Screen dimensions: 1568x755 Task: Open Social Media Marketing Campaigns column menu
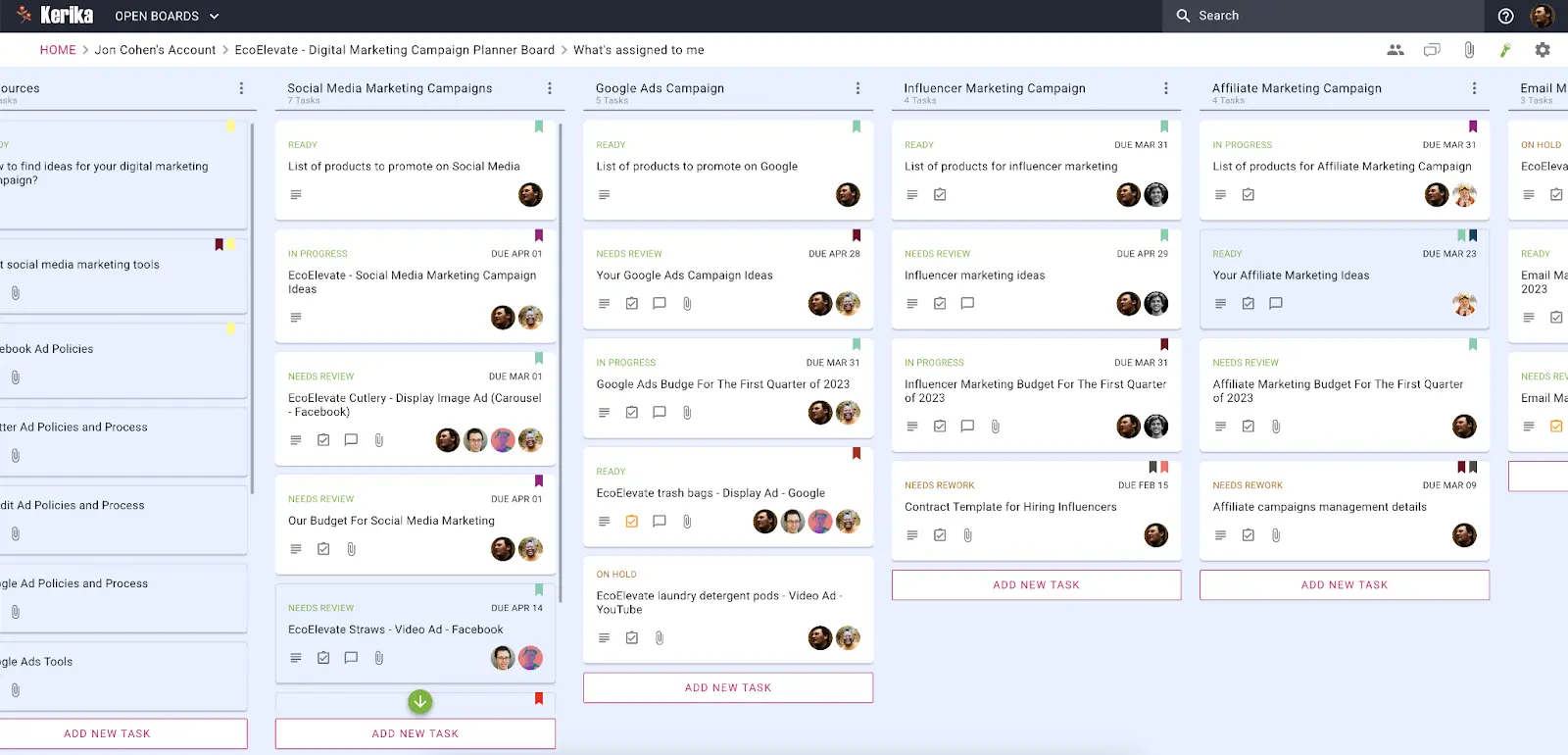tap(550, 88)
